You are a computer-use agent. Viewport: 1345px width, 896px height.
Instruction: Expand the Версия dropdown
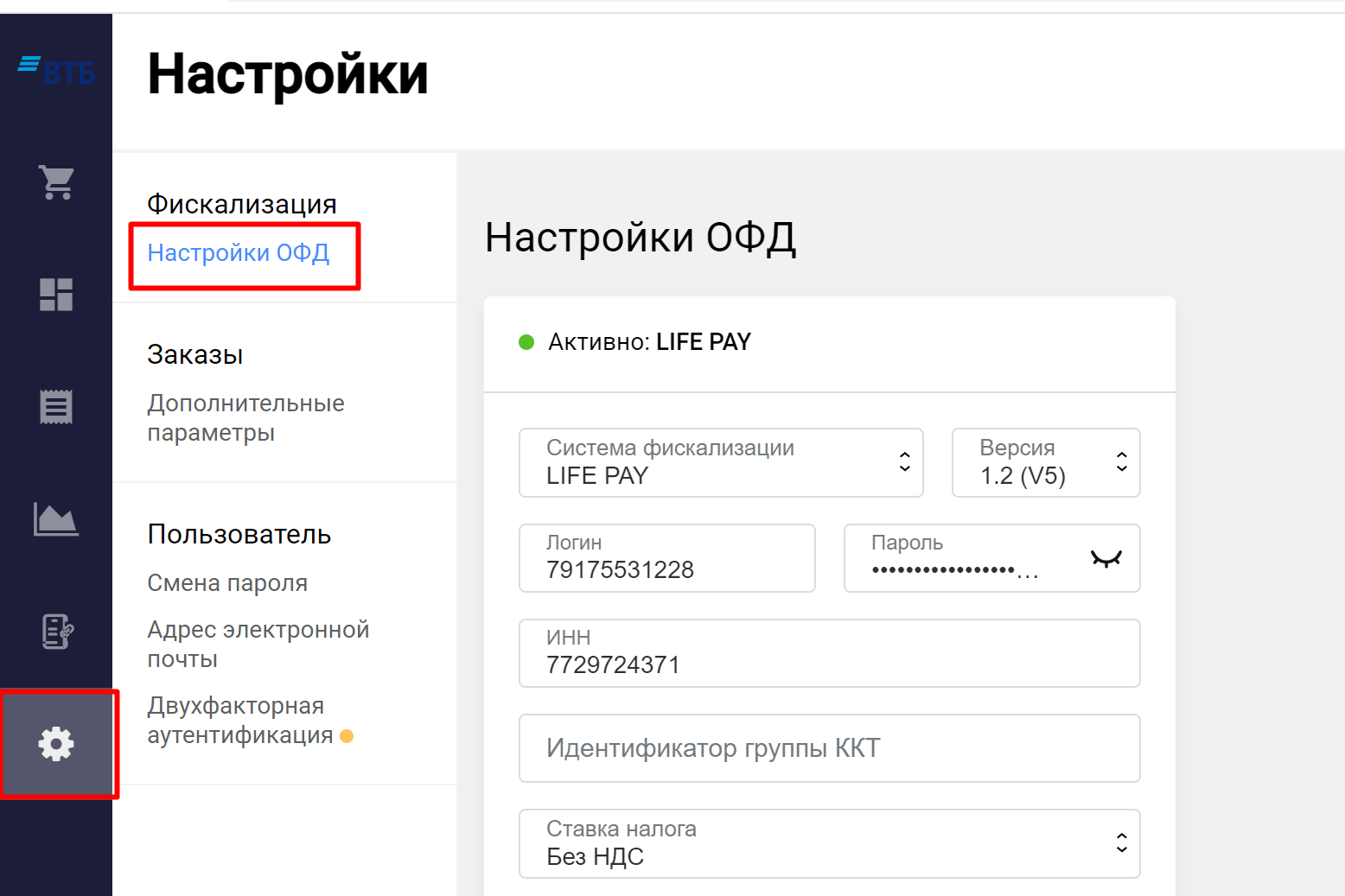pos(1046,462)
